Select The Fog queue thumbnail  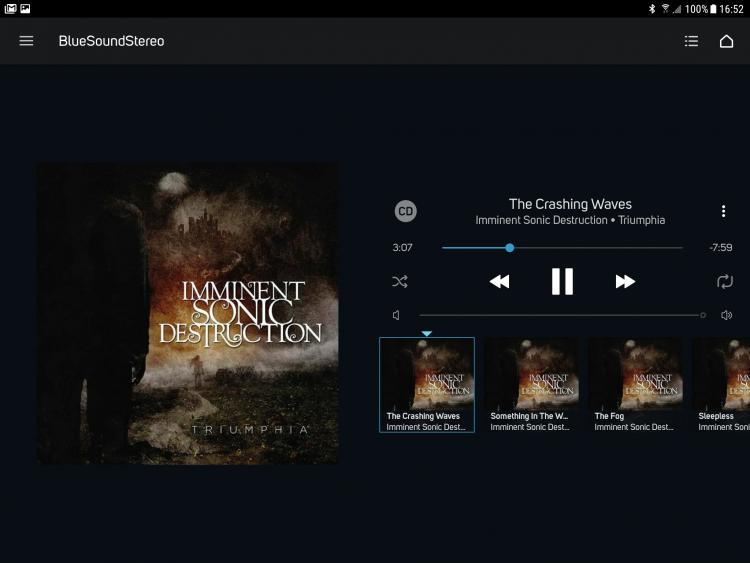(636, 385)
